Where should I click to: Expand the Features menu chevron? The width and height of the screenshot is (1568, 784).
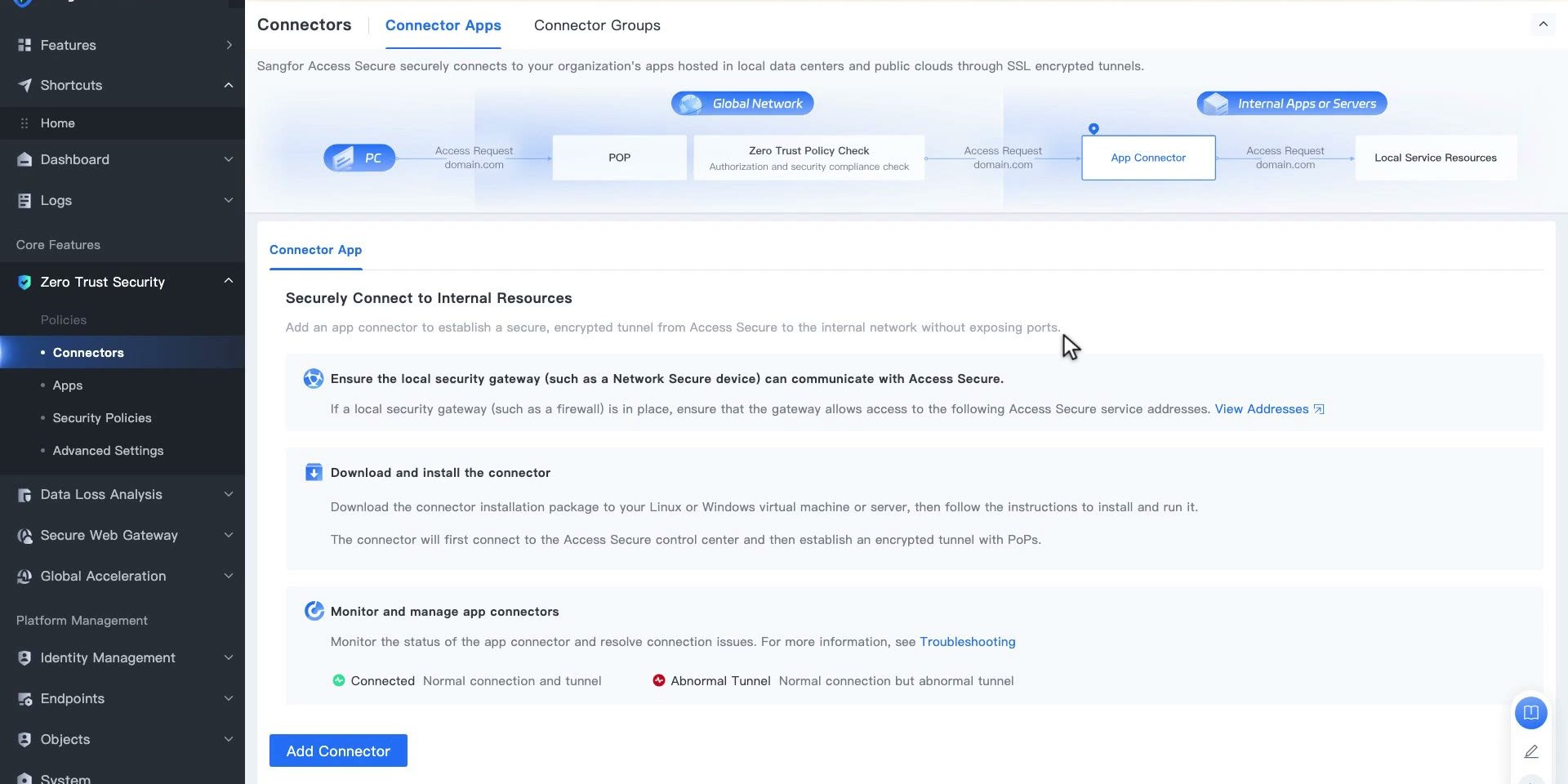(229, 45)
